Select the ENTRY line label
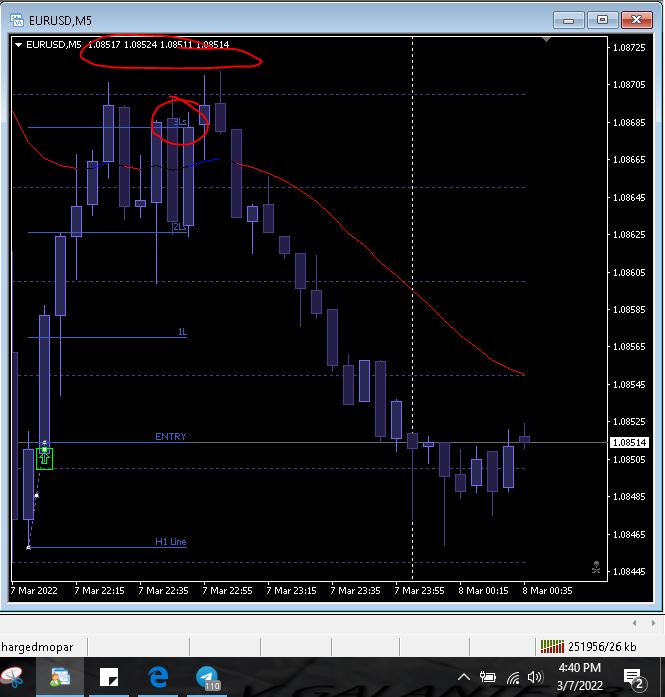The image size is (665, 697). point(171,437)
